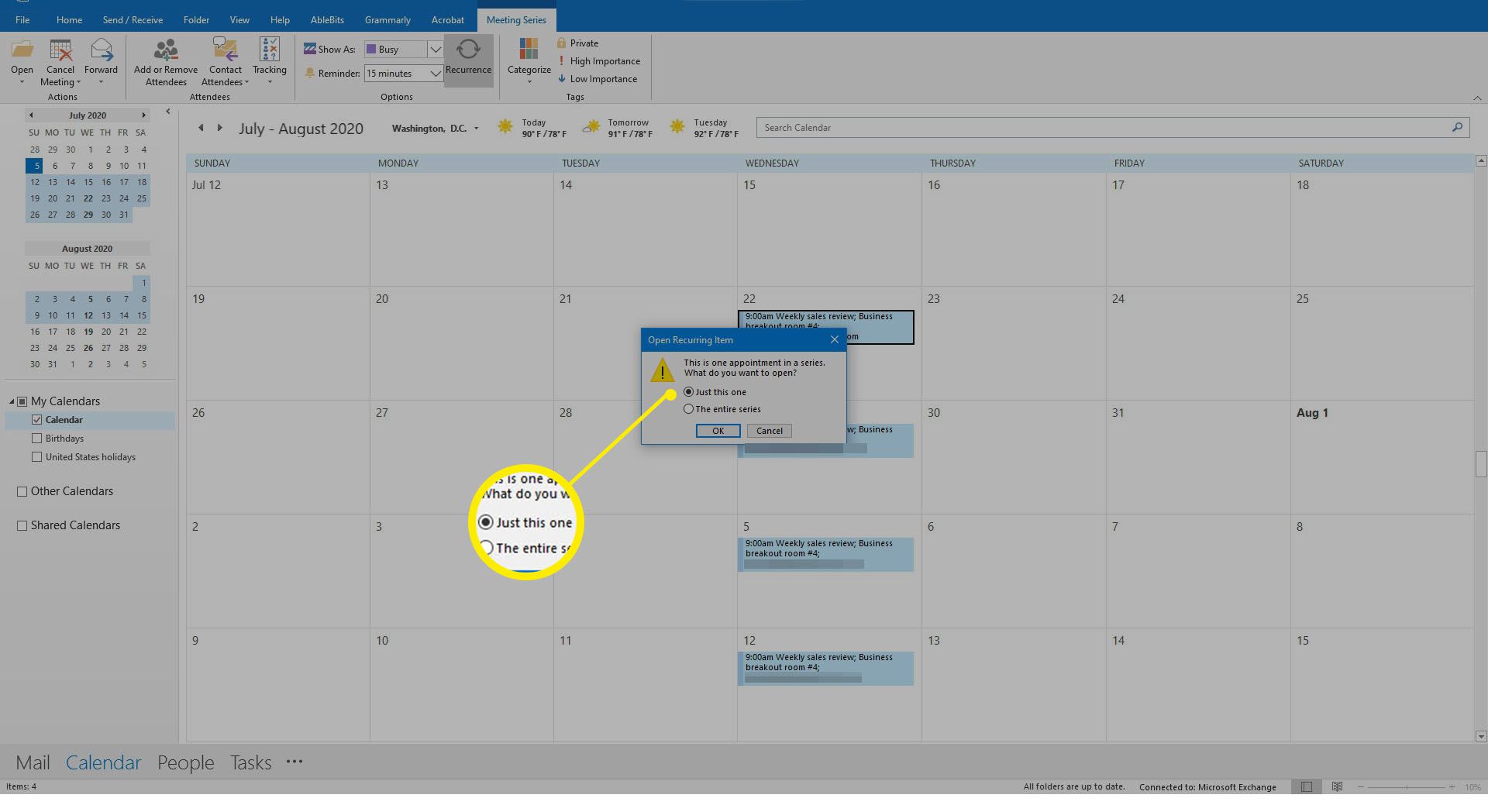Go to People module
1488x812 pixels.
pyautogui.click(x=185, y=762)
